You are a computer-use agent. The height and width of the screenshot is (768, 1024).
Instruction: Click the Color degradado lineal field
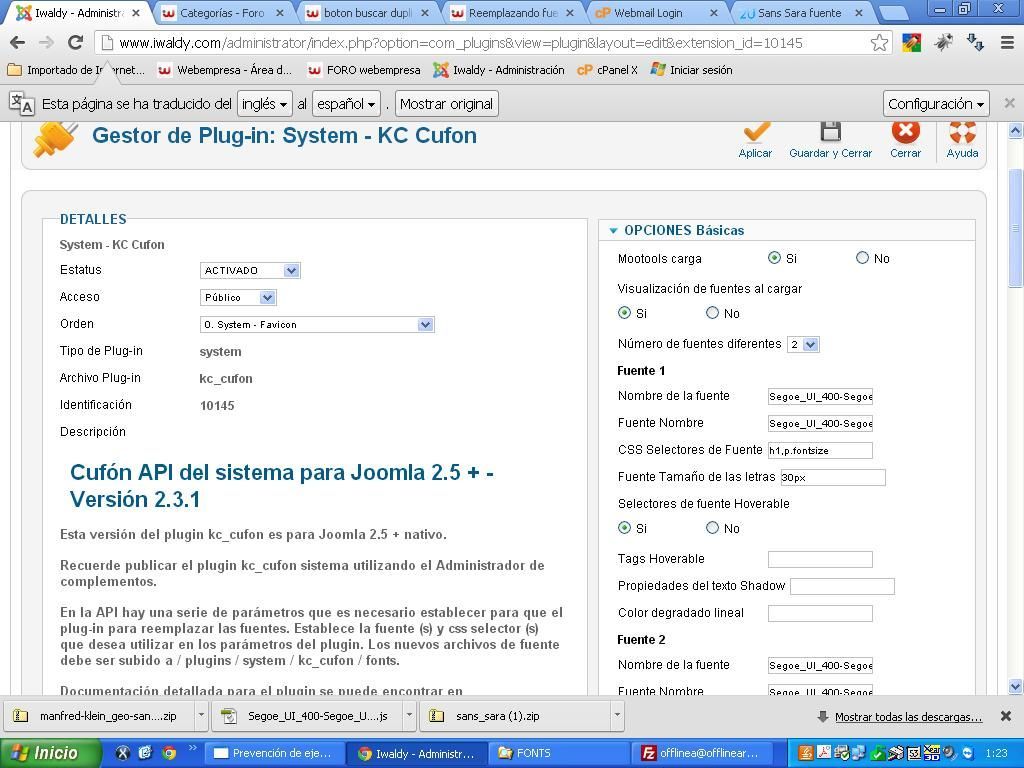tap(820, 613)
